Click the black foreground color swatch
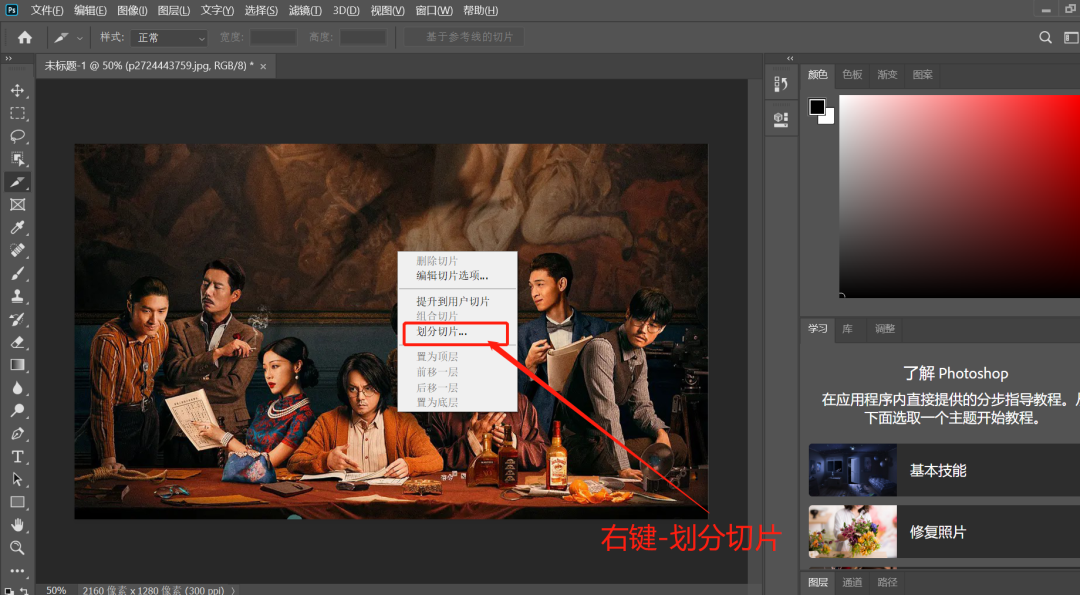 [x=817, y=107]
